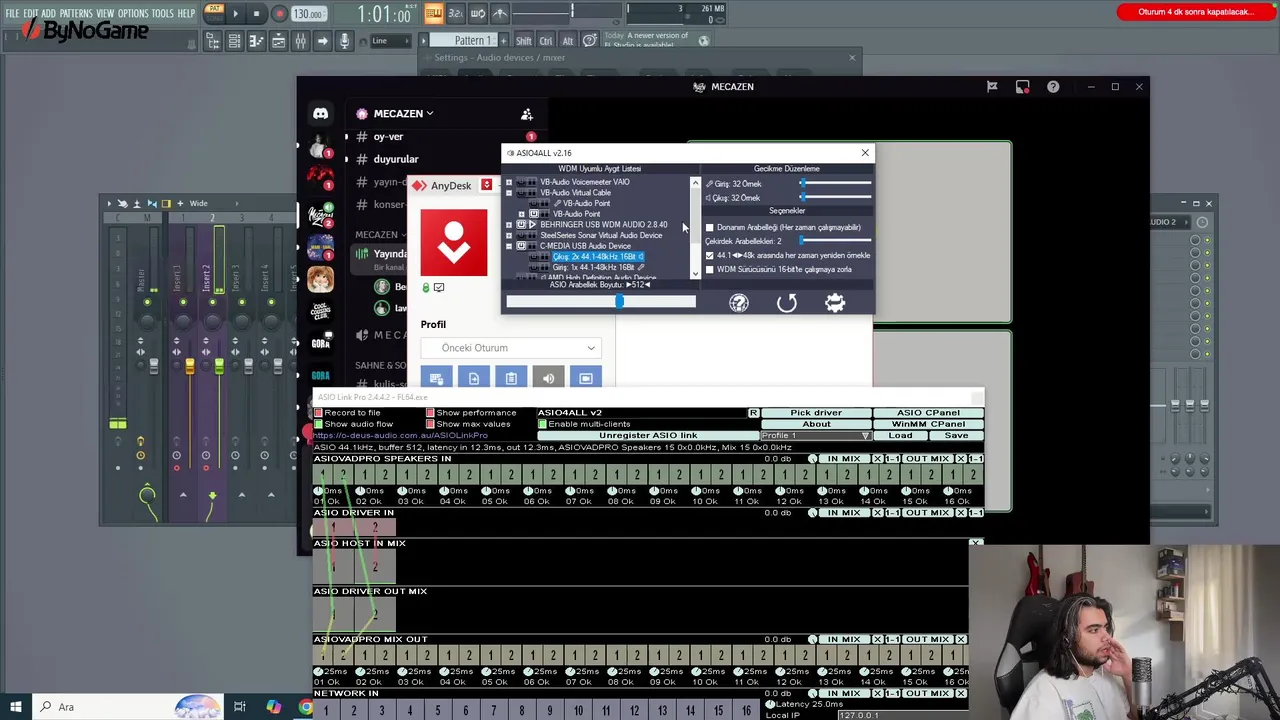Open FL Studio mixer toolbar icon
The height and width of the screenshot is (720, 1280).
pyautogui.click(x=300, y=41)
